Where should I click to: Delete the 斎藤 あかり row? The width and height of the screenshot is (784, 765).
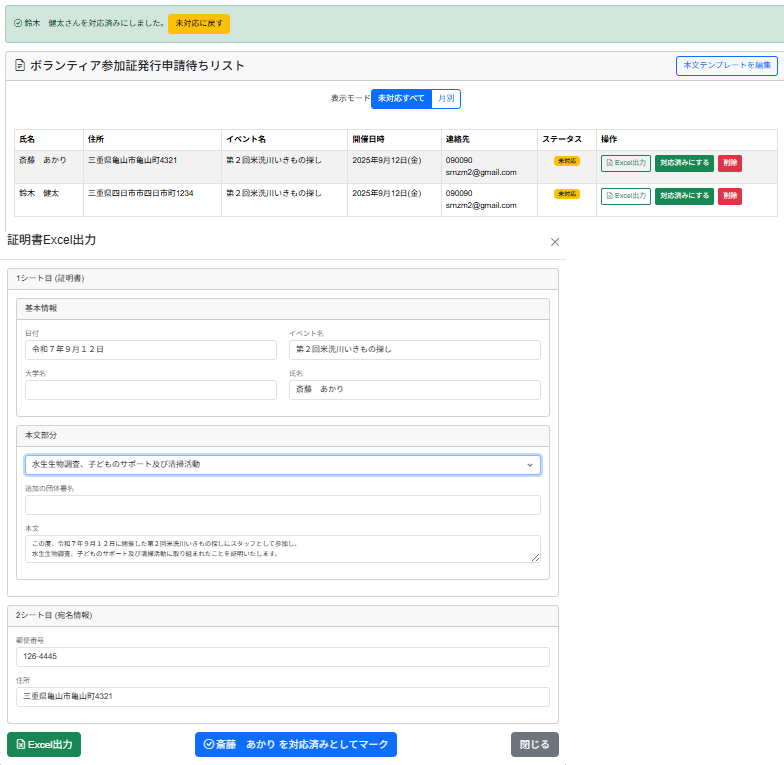coord(730,164)
